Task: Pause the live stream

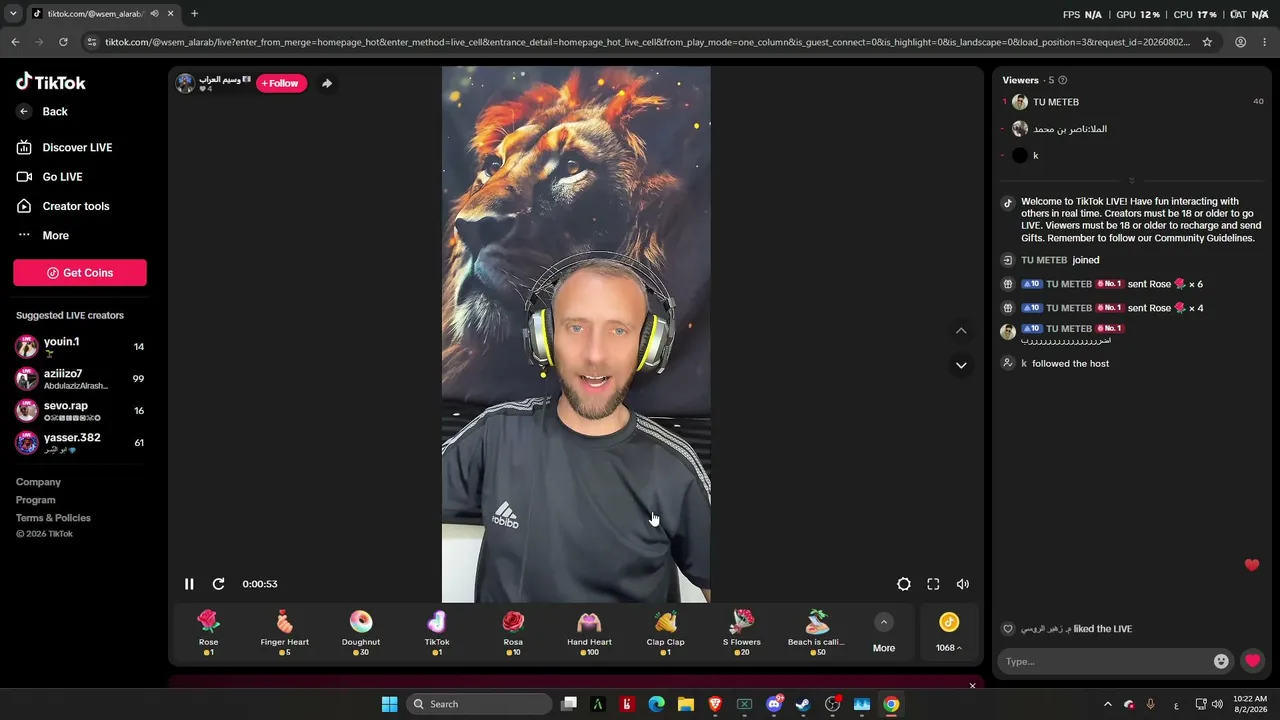Action: point(189,584)
